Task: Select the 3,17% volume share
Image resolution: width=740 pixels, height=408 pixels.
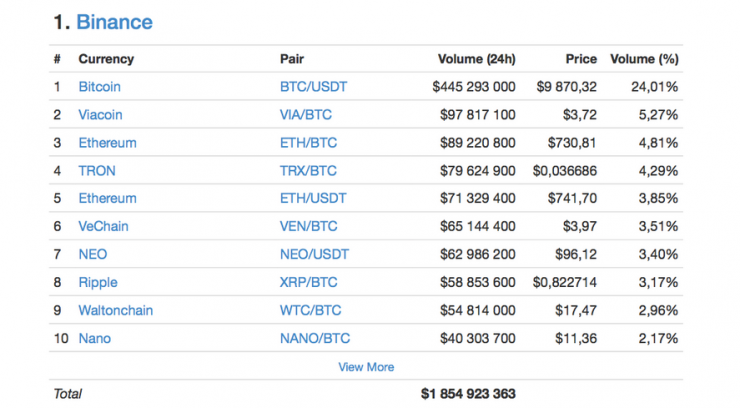Action: (x=658, y=283)
